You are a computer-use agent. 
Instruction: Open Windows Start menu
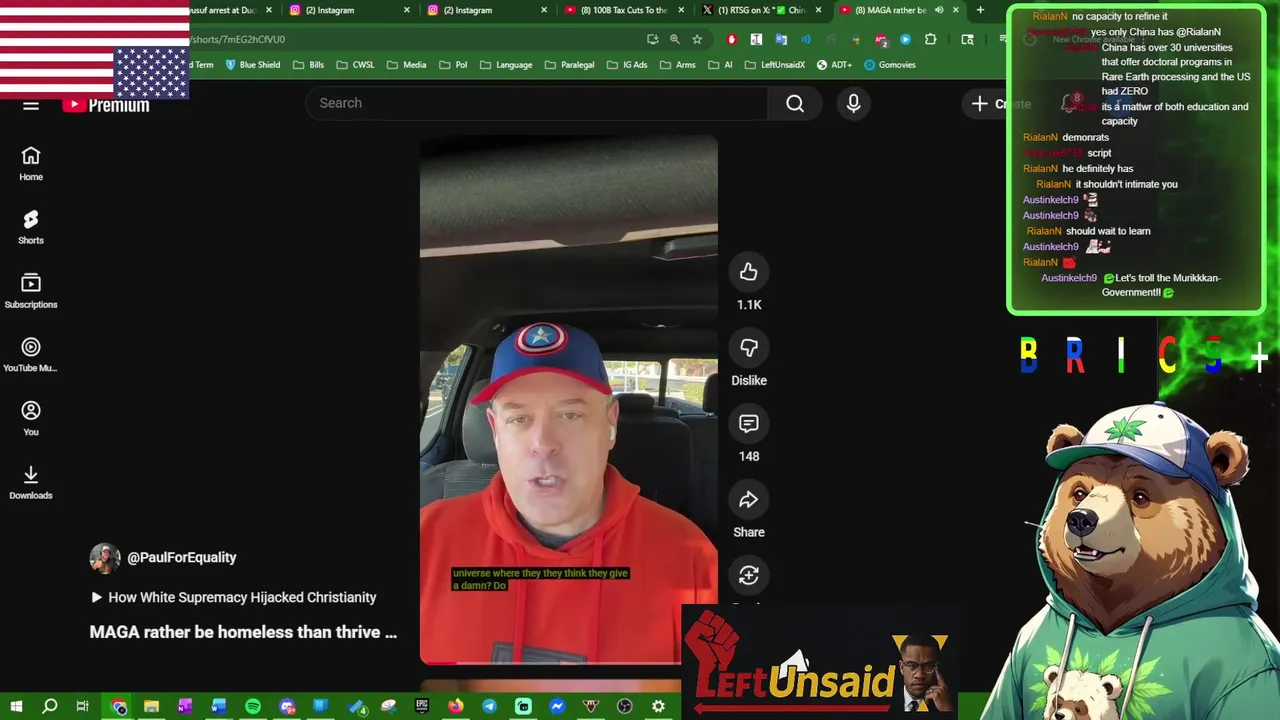pyautogui.click(x=16, y=707)
